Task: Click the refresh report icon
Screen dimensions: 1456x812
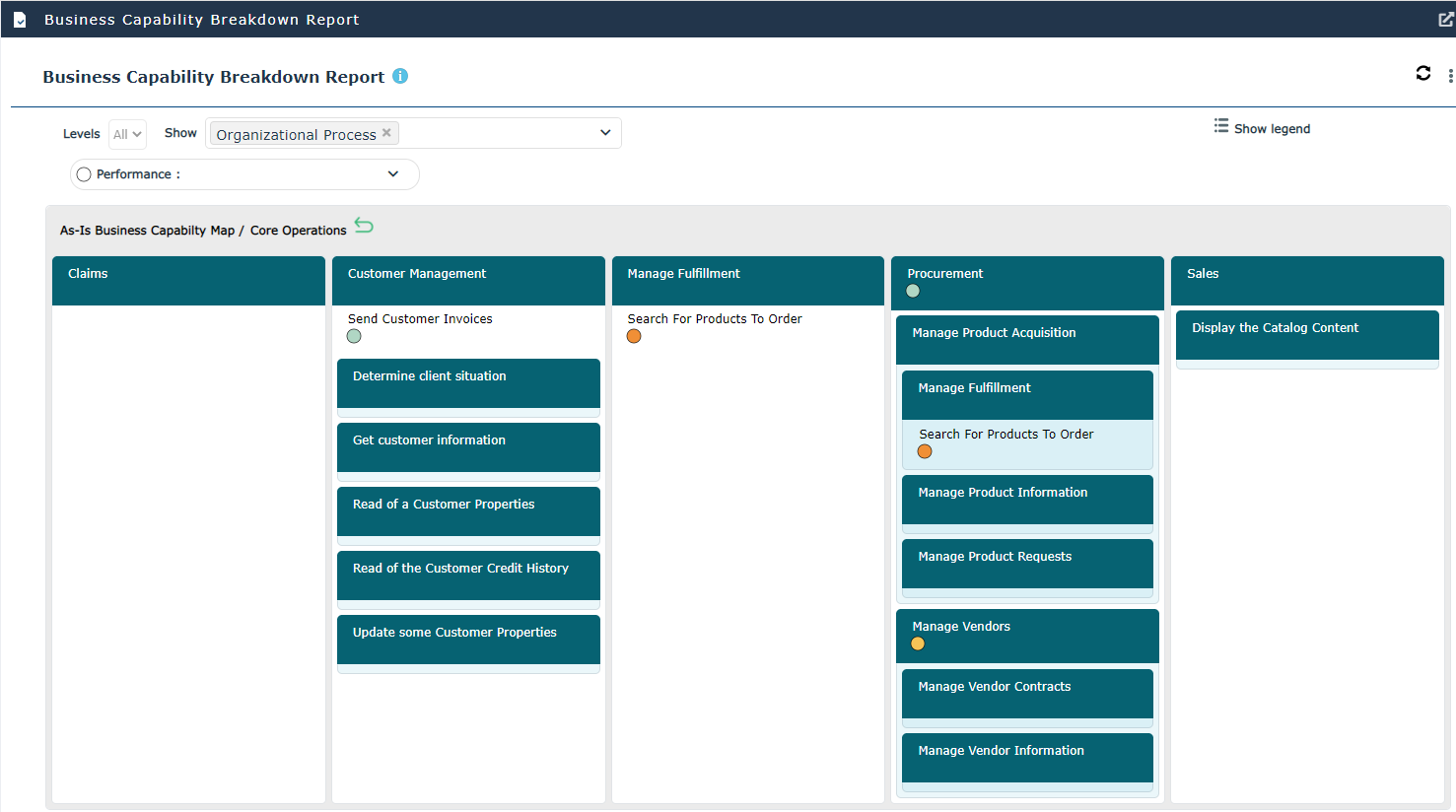Action: (x=1422, y=73)
